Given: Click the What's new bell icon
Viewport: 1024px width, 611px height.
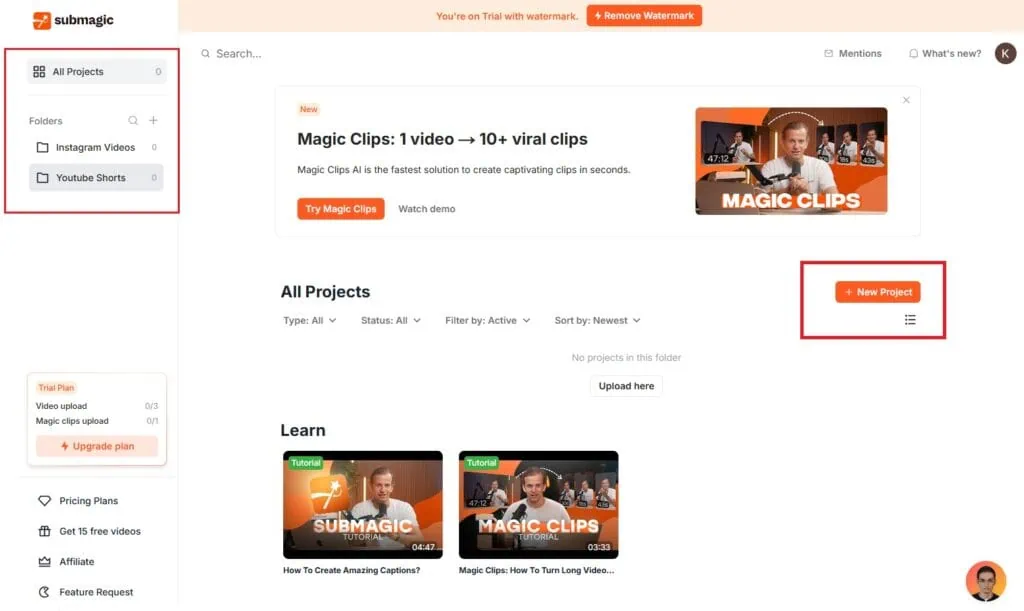Looking at the screenshot, I should (x=913, y=54).
